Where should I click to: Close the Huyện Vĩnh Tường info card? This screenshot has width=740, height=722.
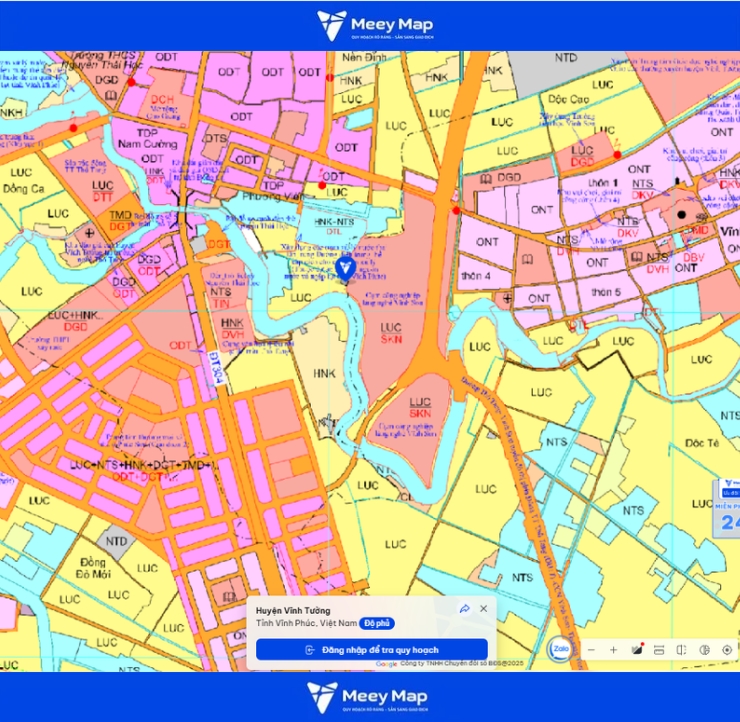coord(484,609)
